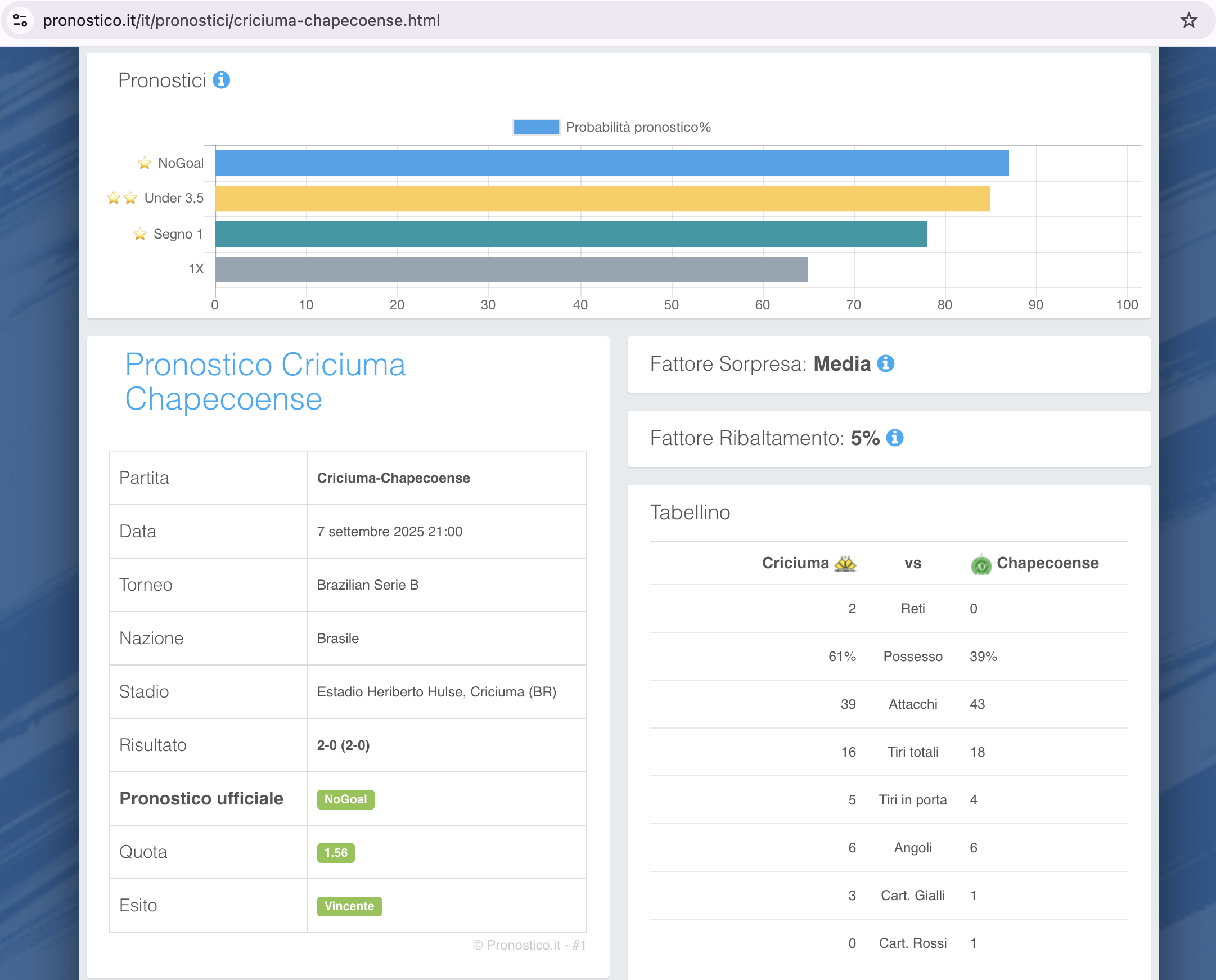Viewport: 1216px width, 980px height.
Task: Click the site settings icon in address bar
Action: [21, 20]
